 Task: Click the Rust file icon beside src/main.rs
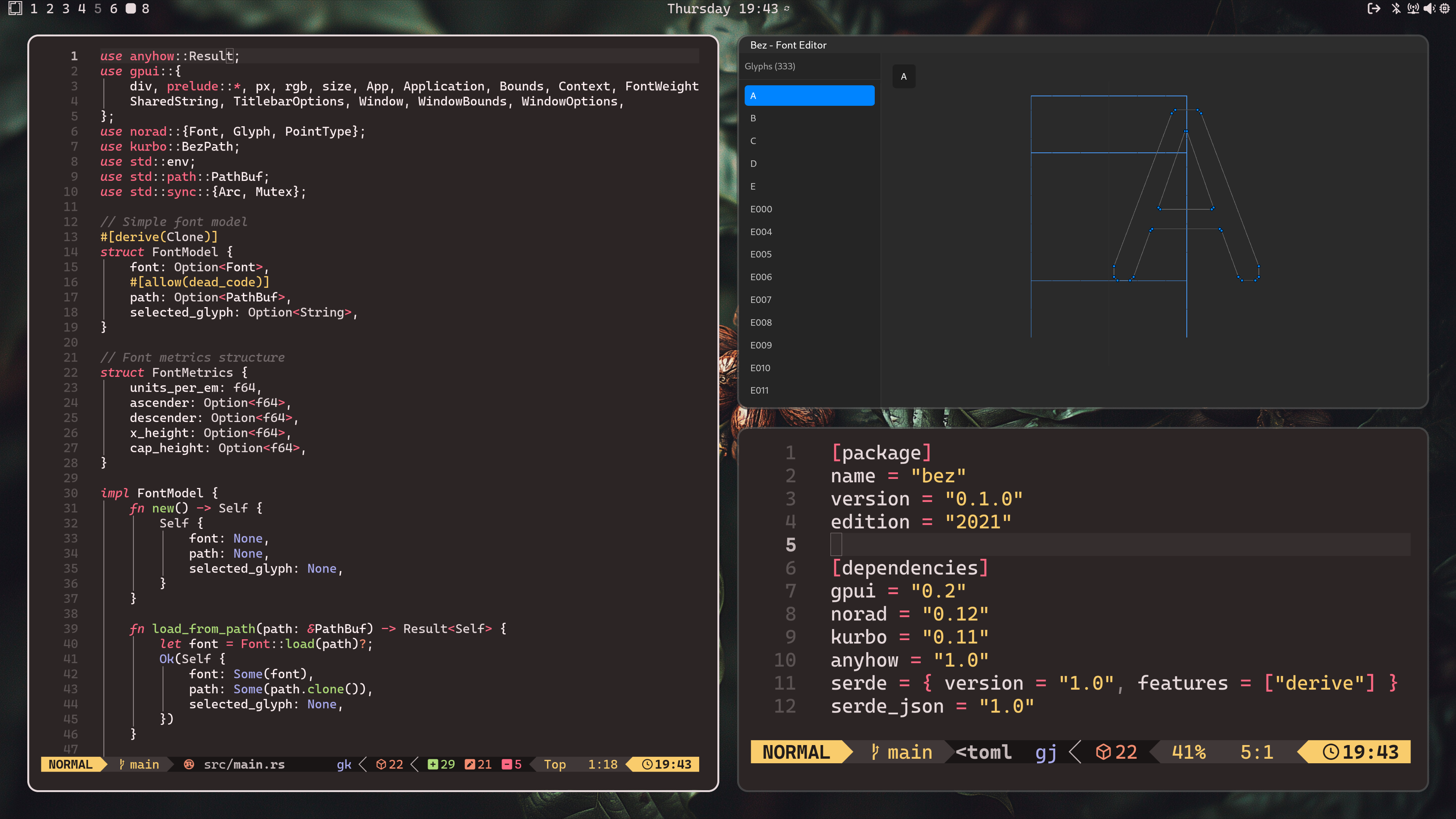189,764
